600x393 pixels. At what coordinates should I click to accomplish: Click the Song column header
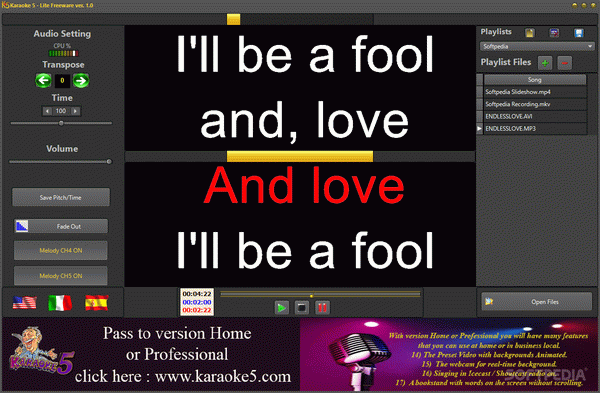[x=535, y=80]
